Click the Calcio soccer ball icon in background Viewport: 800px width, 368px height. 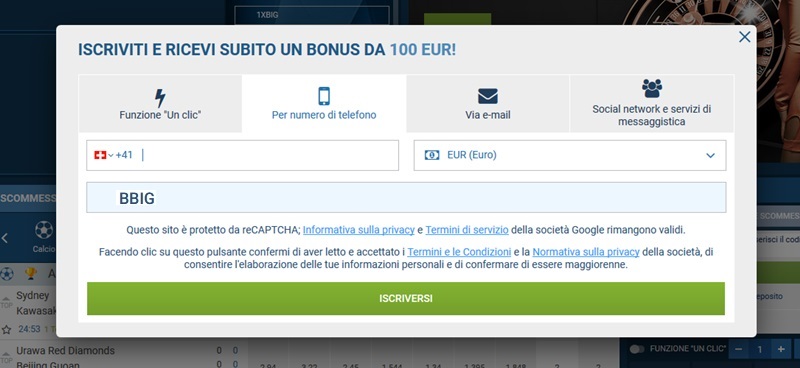click(44, 230)
